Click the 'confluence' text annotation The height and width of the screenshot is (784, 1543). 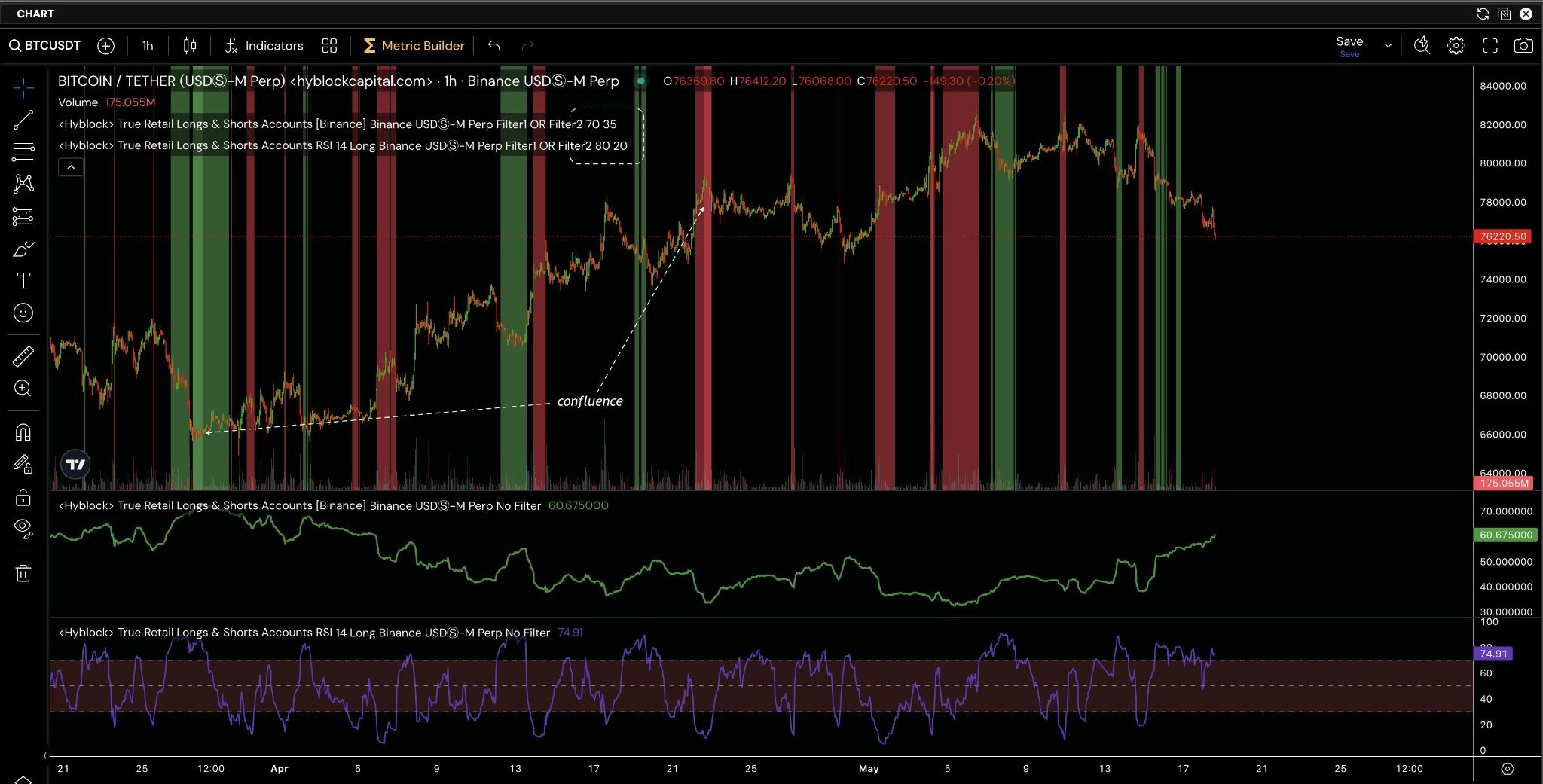click(590, 401)
